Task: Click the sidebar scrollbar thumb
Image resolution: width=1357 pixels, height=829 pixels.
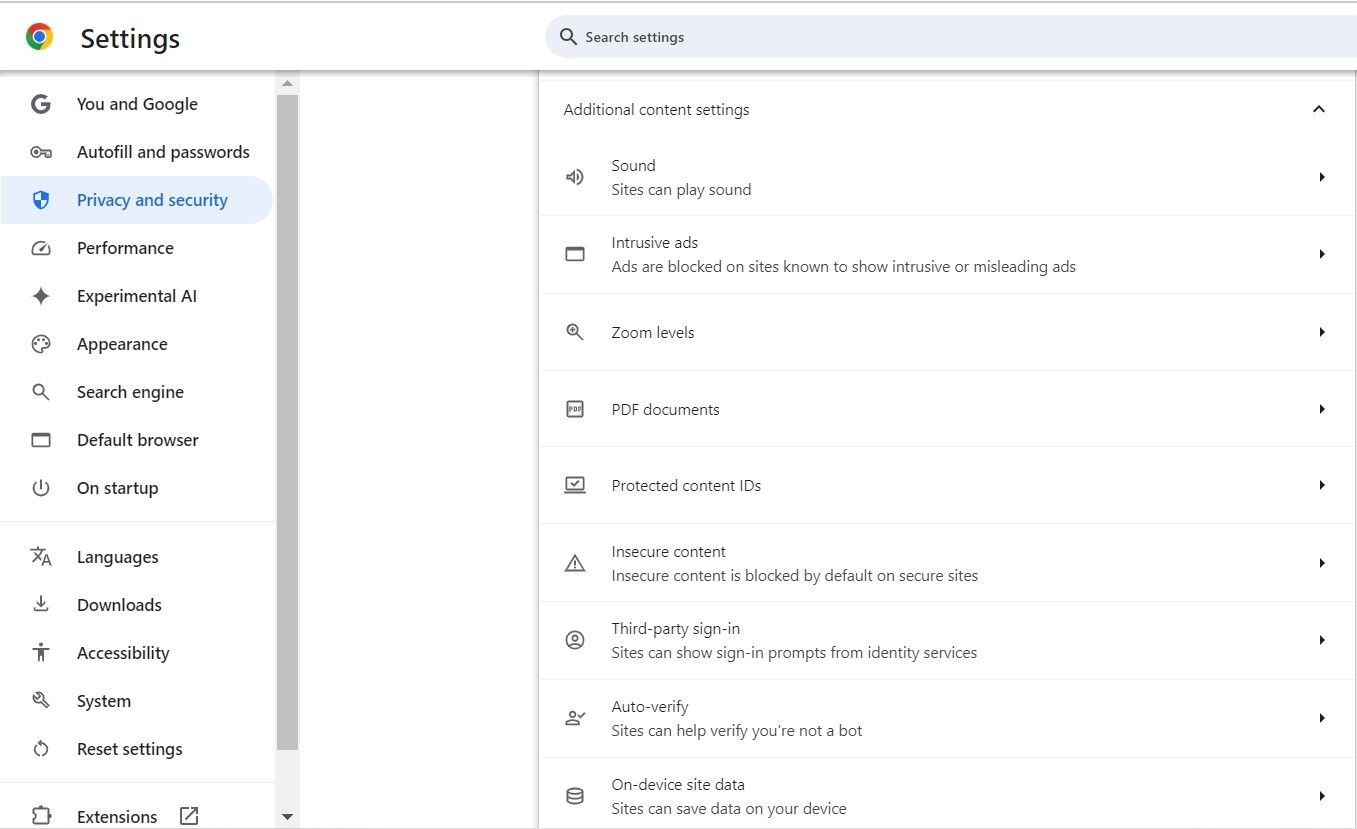Action: pyautogui.click(x=287, y=422)
